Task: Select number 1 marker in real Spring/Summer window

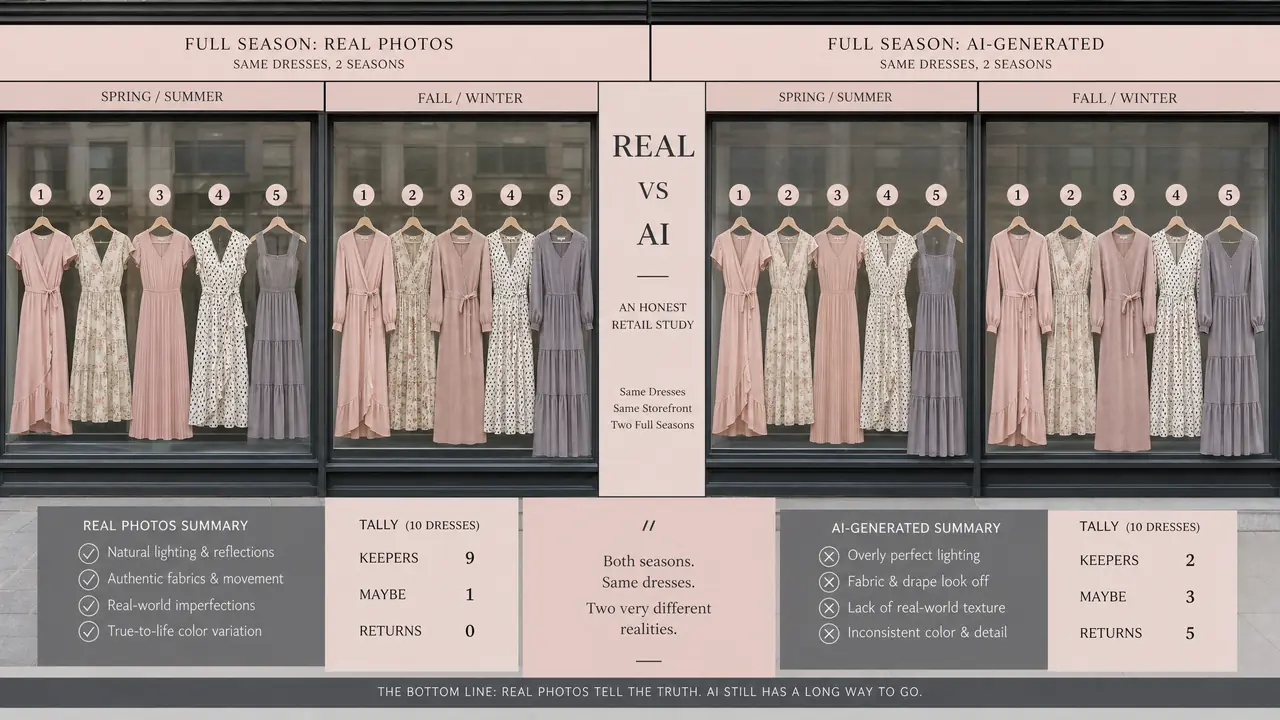Action: [40, 194]
